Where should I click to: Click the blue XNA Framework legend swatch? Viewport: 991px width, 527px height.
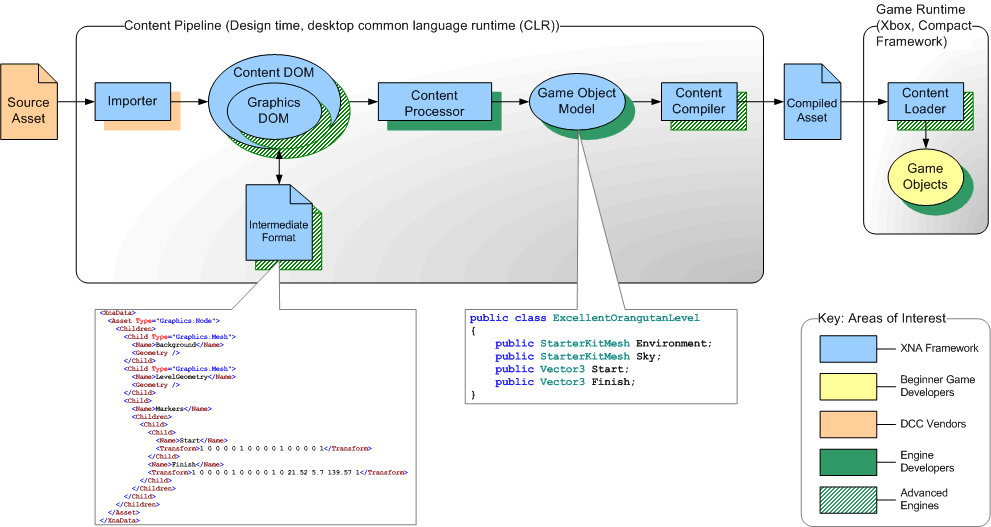(848, 348)
